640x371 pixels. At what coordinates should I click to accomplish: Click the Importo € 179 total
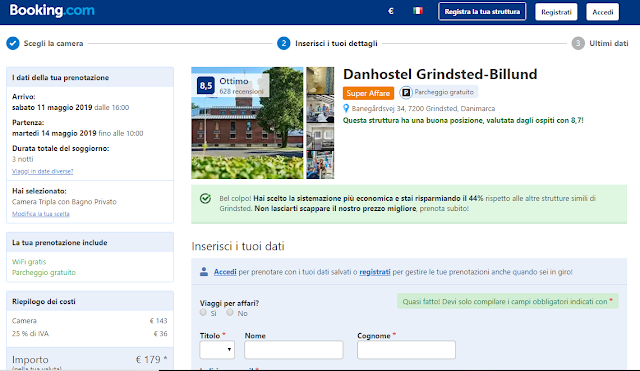(x=90, y=360)
